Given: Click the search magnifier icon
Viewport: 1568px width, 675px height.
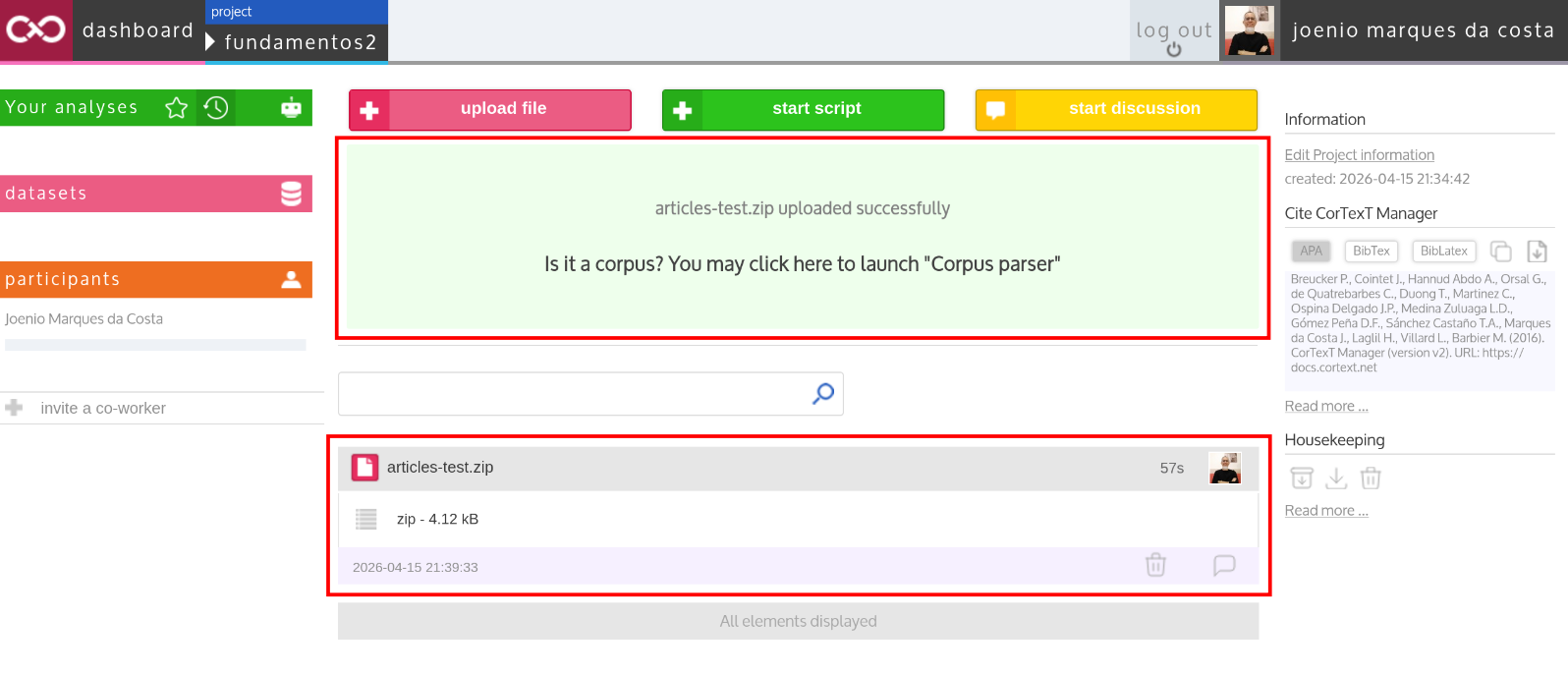Looking at the screenshot, I should [x=823, y=393].
